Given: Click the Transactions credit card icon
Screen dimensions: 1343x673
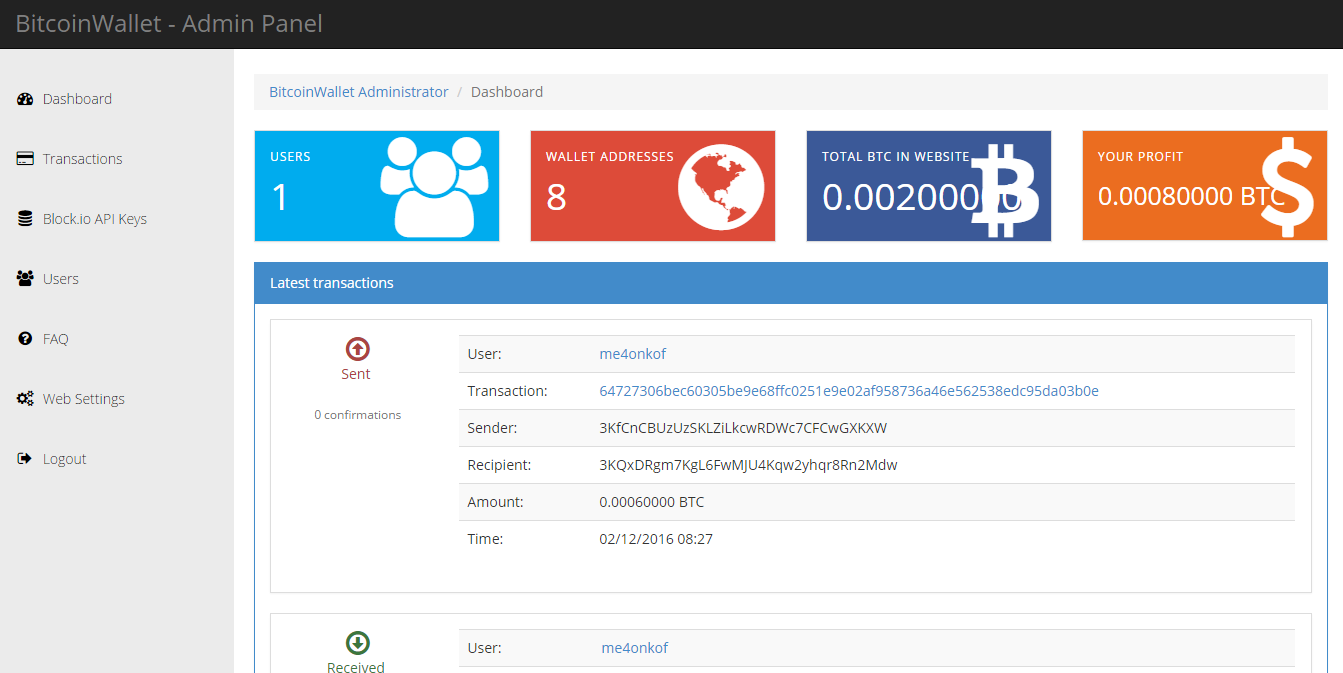Looking at the screenshot, I should pyautogui.click(x=25, y=159).
